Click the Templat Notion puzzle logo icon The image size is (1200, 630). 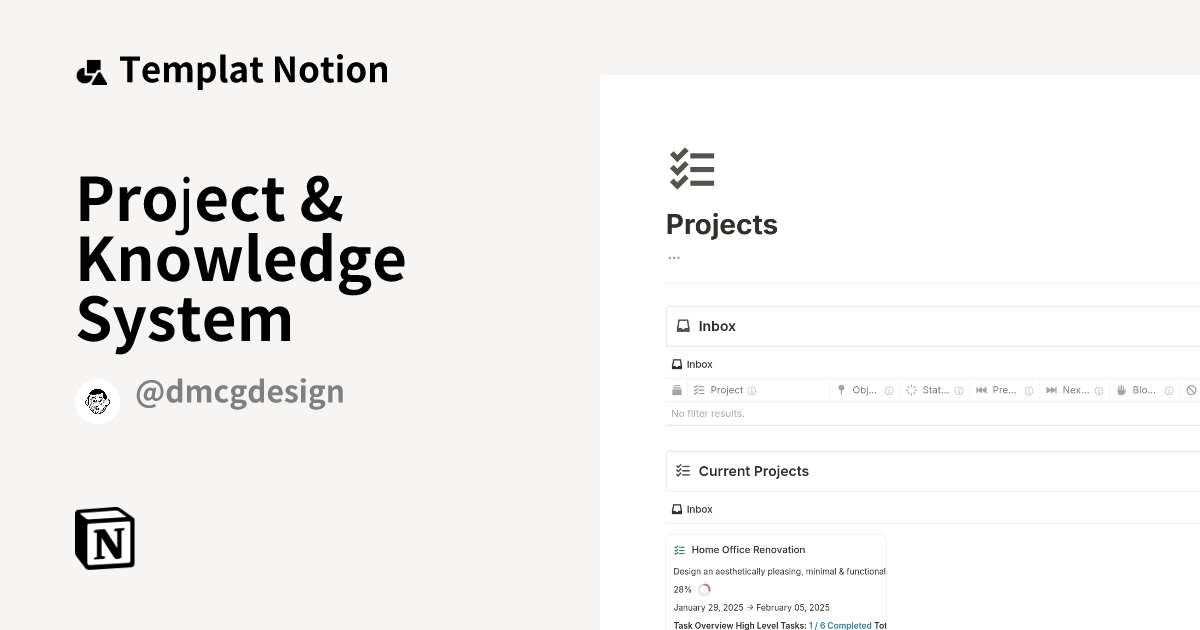(x=92, y=69)
